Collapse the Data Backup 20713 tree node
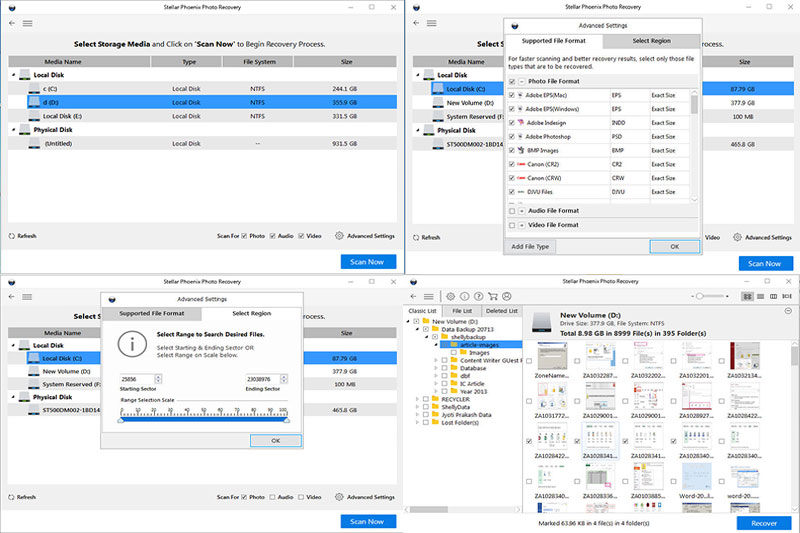The width and height of the screenshot is (800, 533). [417, 329]
